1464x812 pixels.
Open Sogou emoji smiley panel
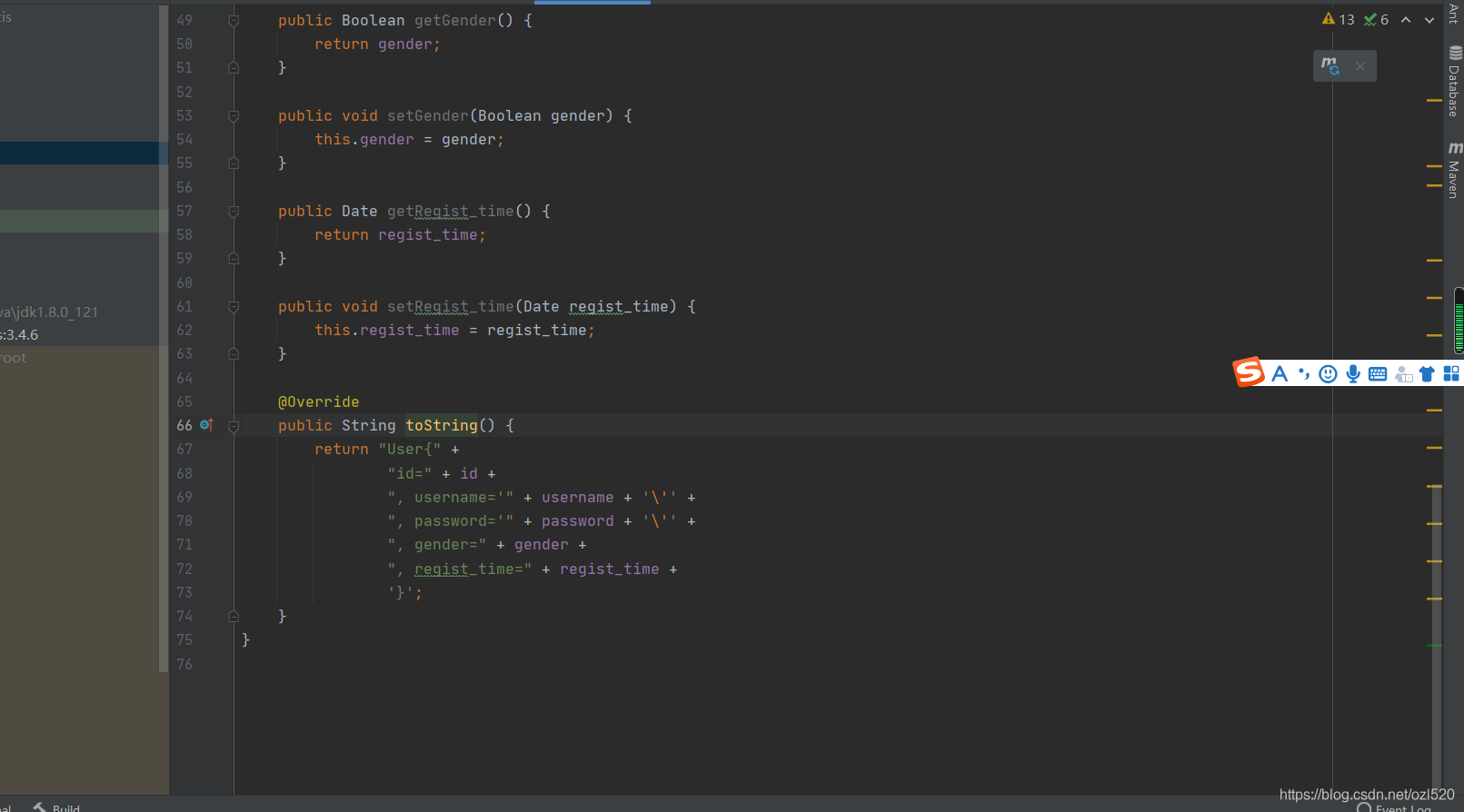(x=1328, y=373)
